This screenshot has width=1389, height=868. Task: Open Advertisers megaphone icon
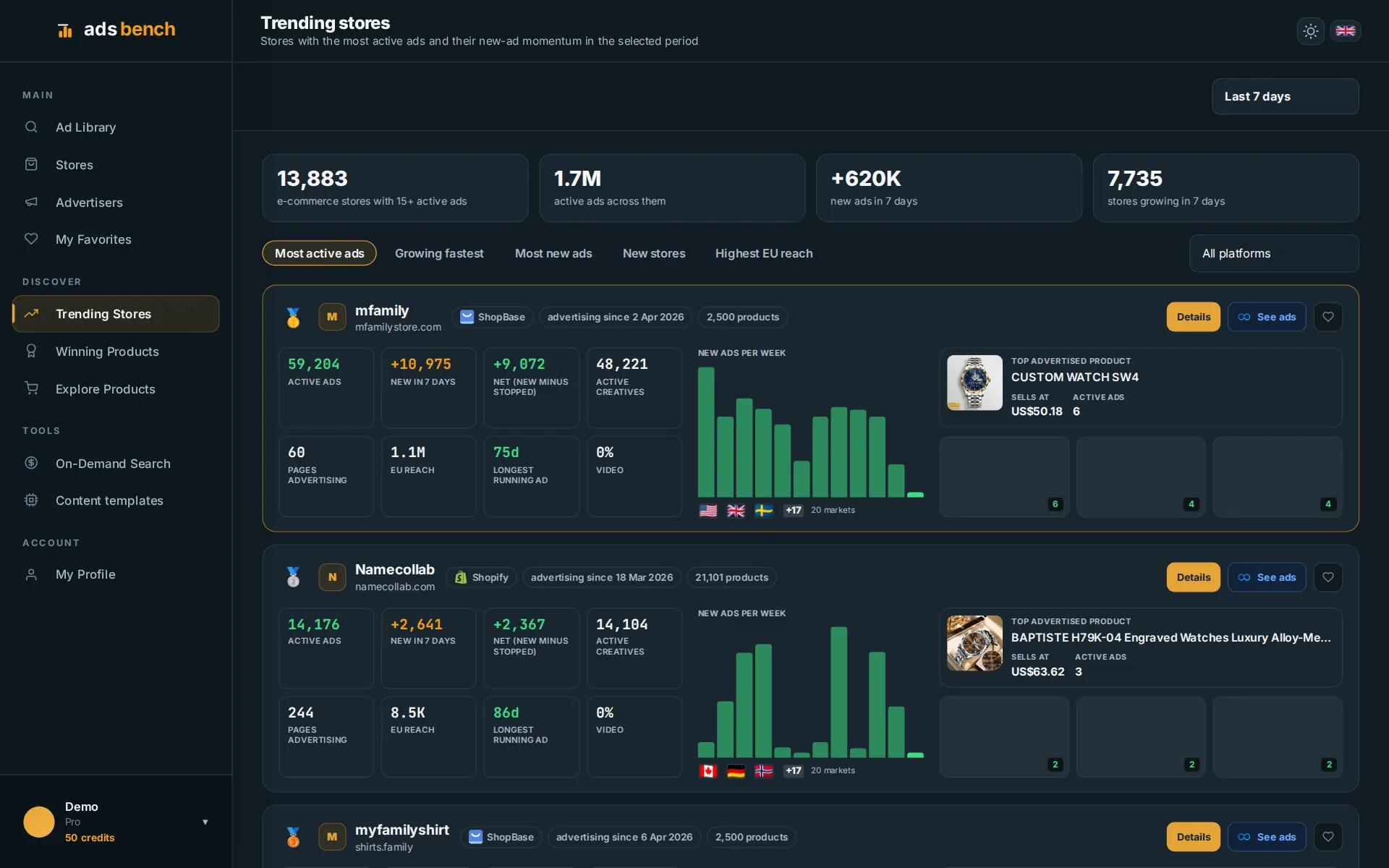pyautogui.click(x=31, y=202)
